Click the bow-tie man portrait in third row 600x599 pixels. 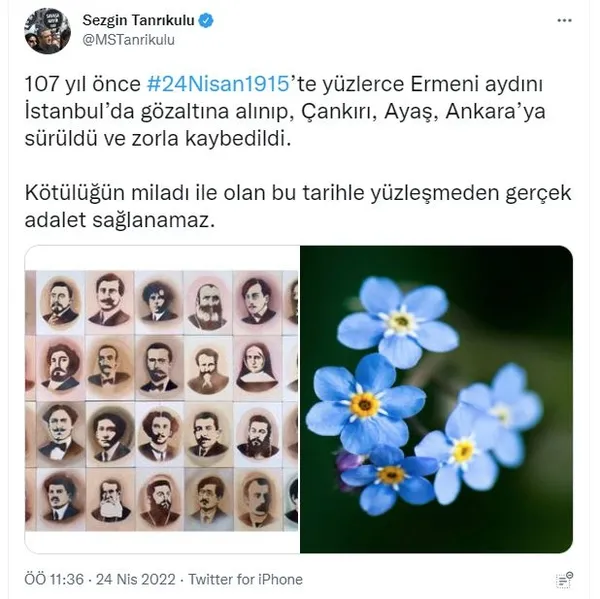60,433
